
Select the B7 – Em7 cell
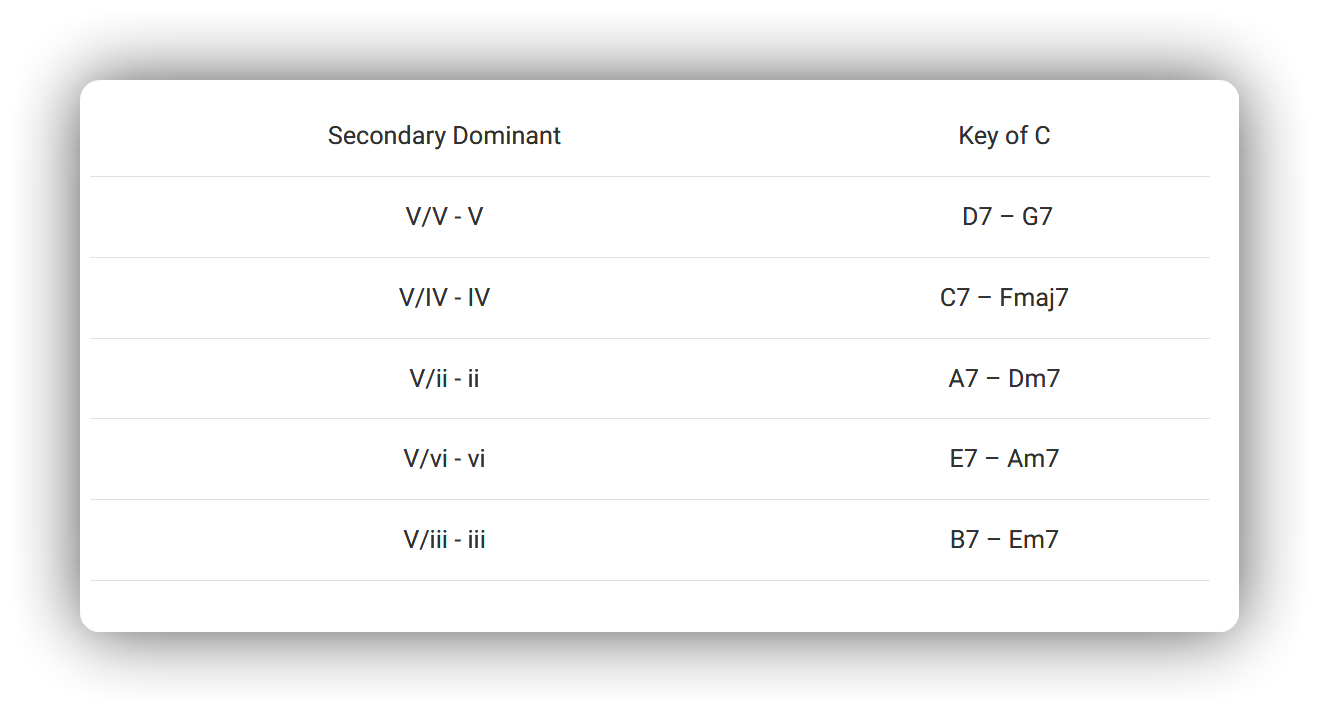(x=1004, y=540)
